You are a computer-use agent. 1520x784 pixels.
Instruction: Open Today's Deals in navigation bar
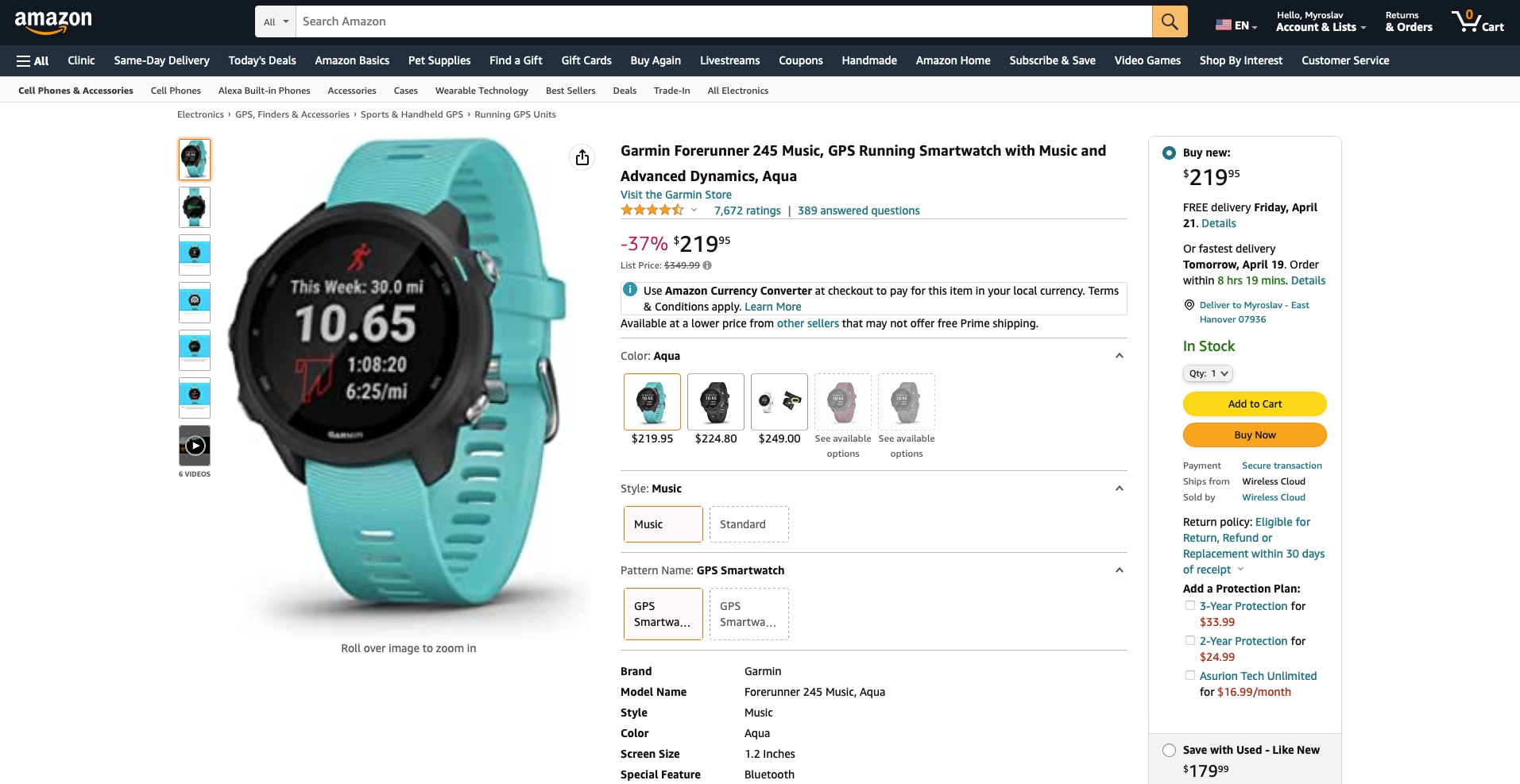click(x=262, y=60)
